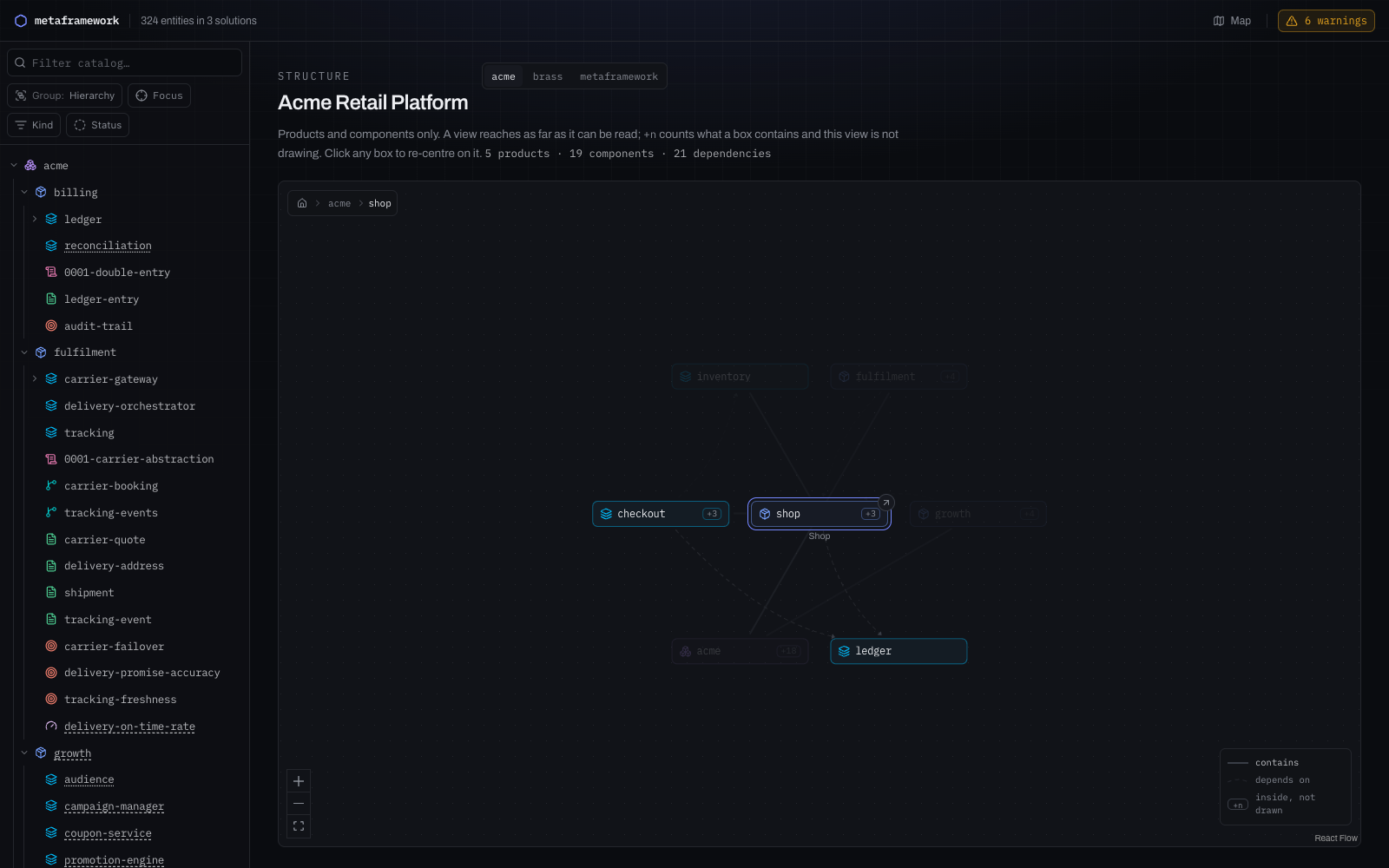Screen dimensions: 1389x868
Task: Click the tracking component icon
Action: click(51, 432)
